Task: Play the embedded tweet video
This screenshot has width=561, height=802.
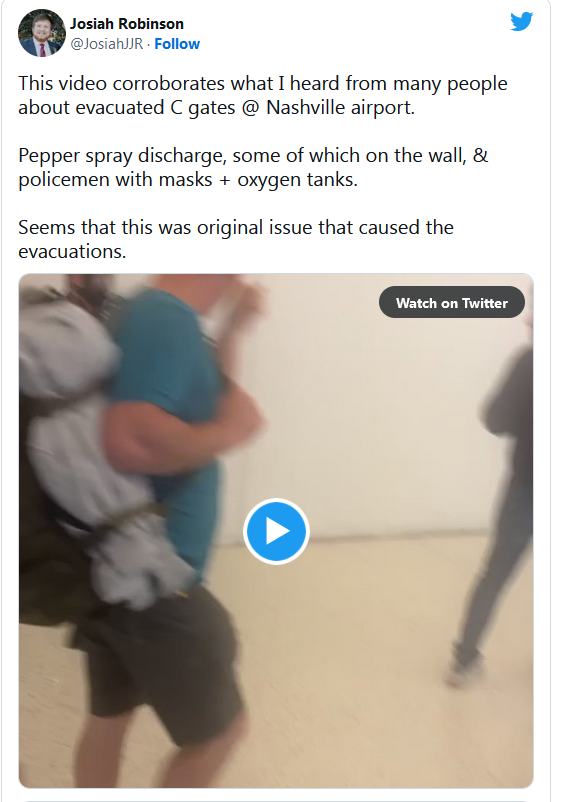Action: click(x=276, y=531)
